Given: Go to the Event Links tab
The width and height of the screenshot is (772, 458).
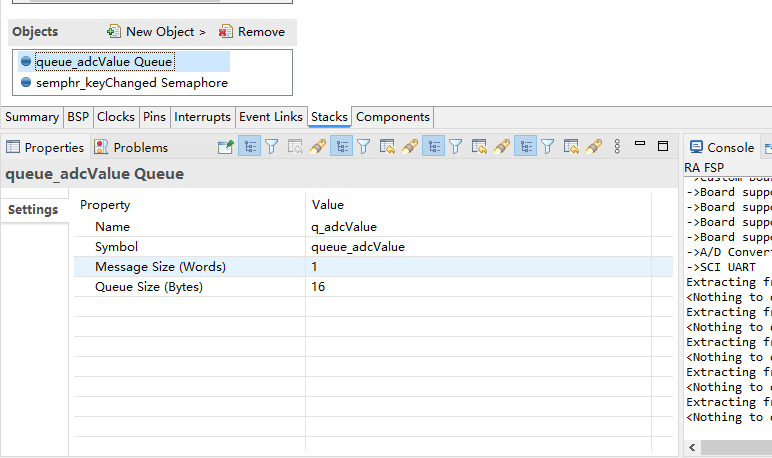Looking at the screenshot, I should pyautogui.click(x=271, y=117).
